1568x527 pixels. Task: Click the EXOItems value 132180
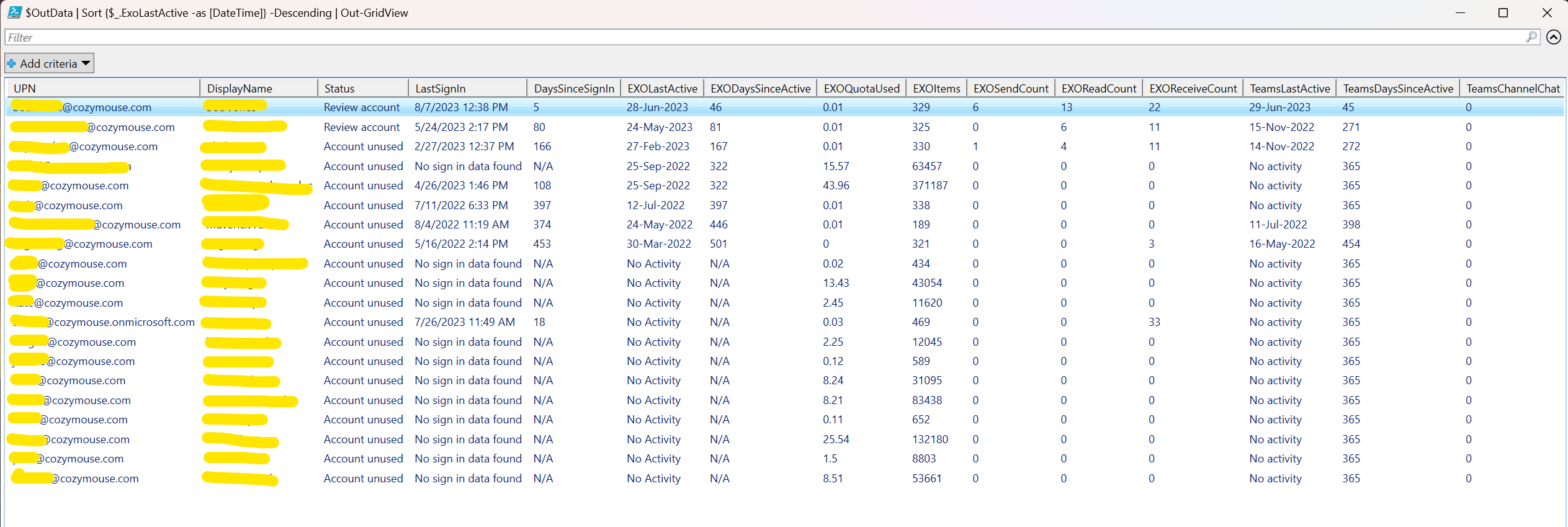point(930,439)
